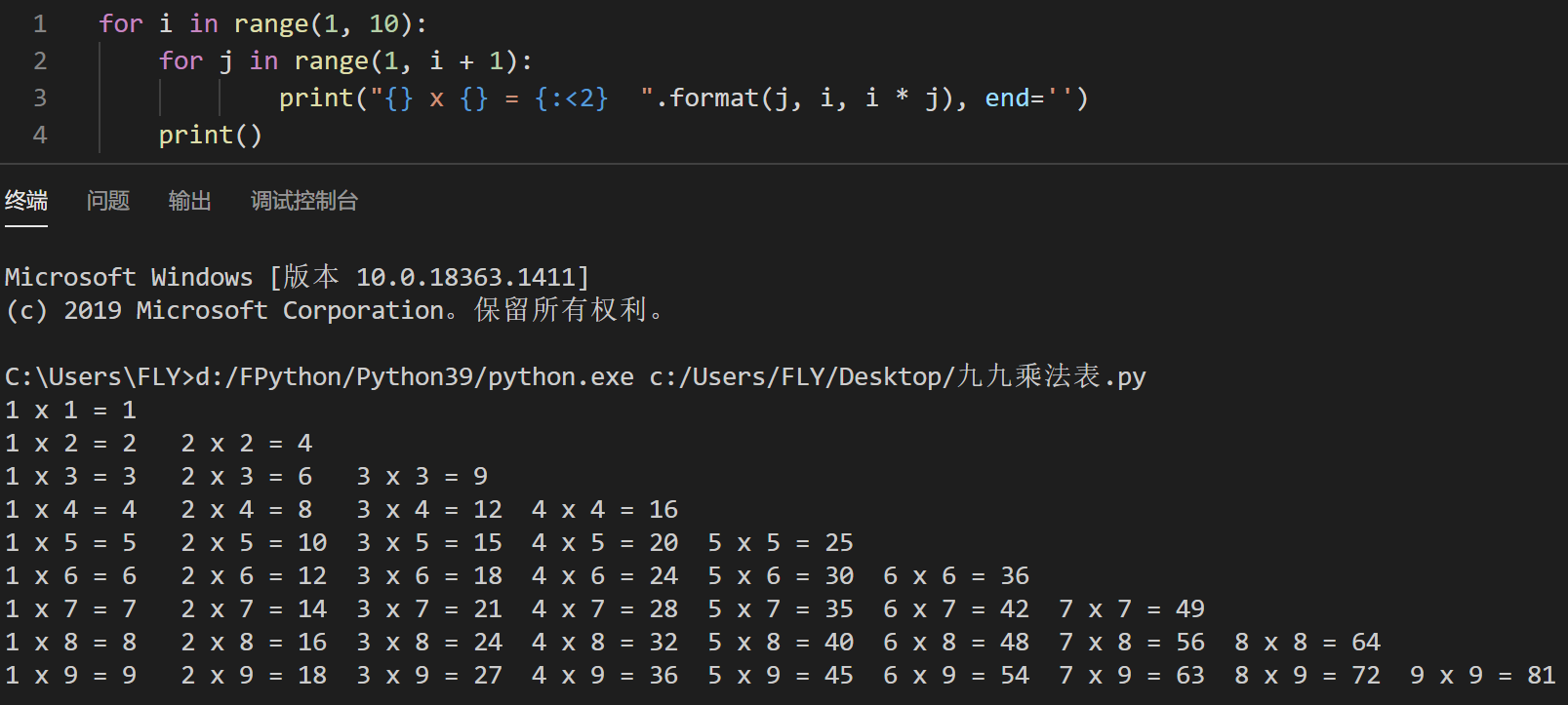
Task: Click terminal output '7 x 9 = 63'
Action: coord(1132,675)
